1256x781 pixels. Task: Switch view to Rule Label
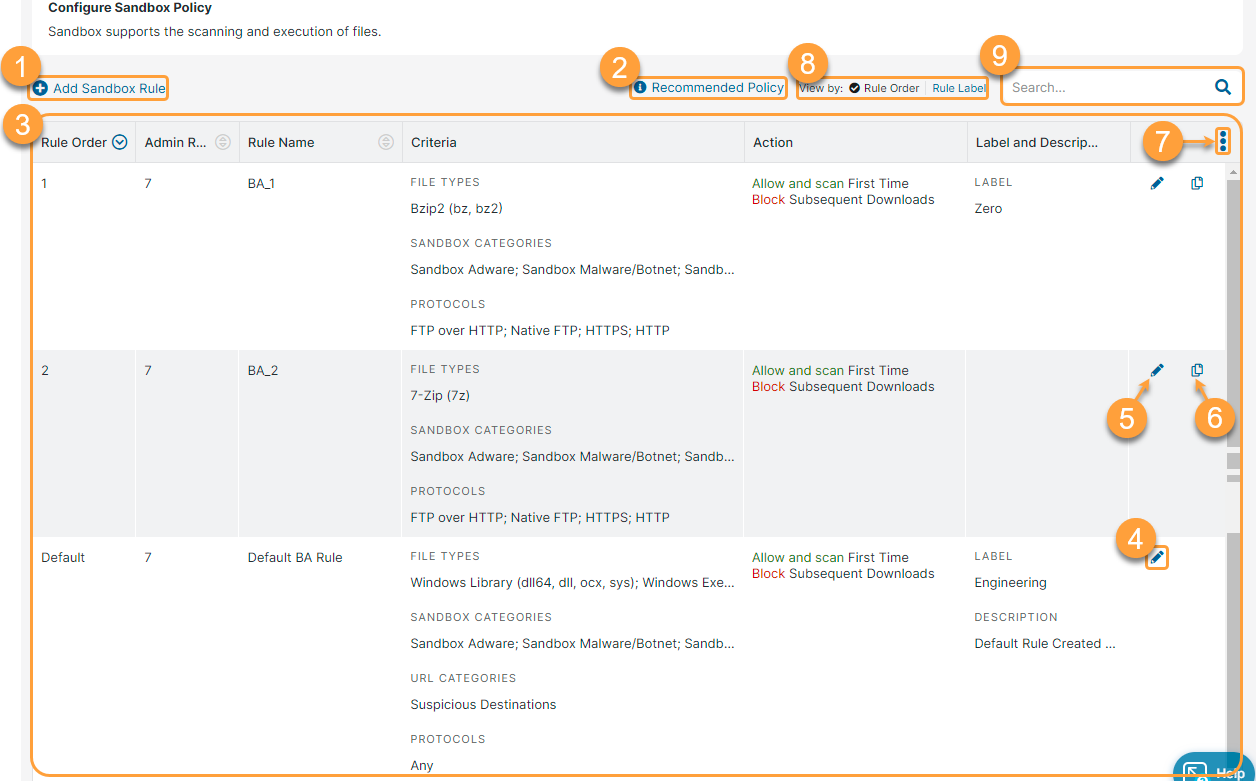pyautogui.click(x=957, y=87)
